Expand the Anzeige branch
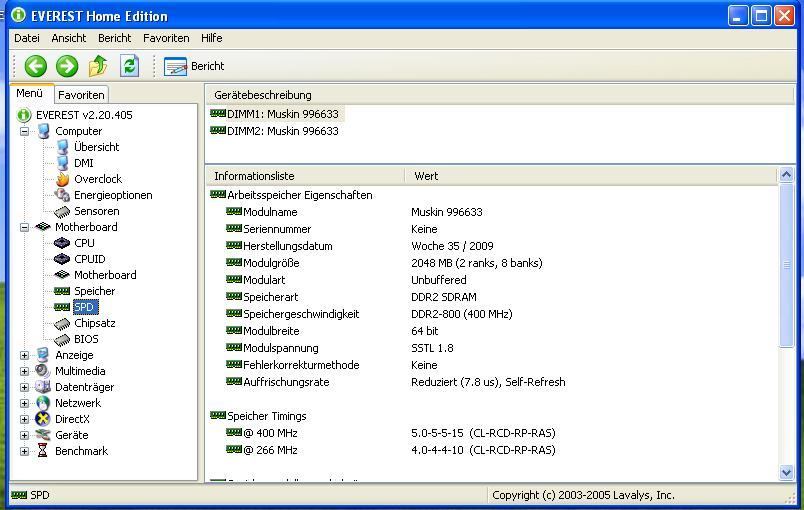 pyautogui.click(x=24, y=355)
